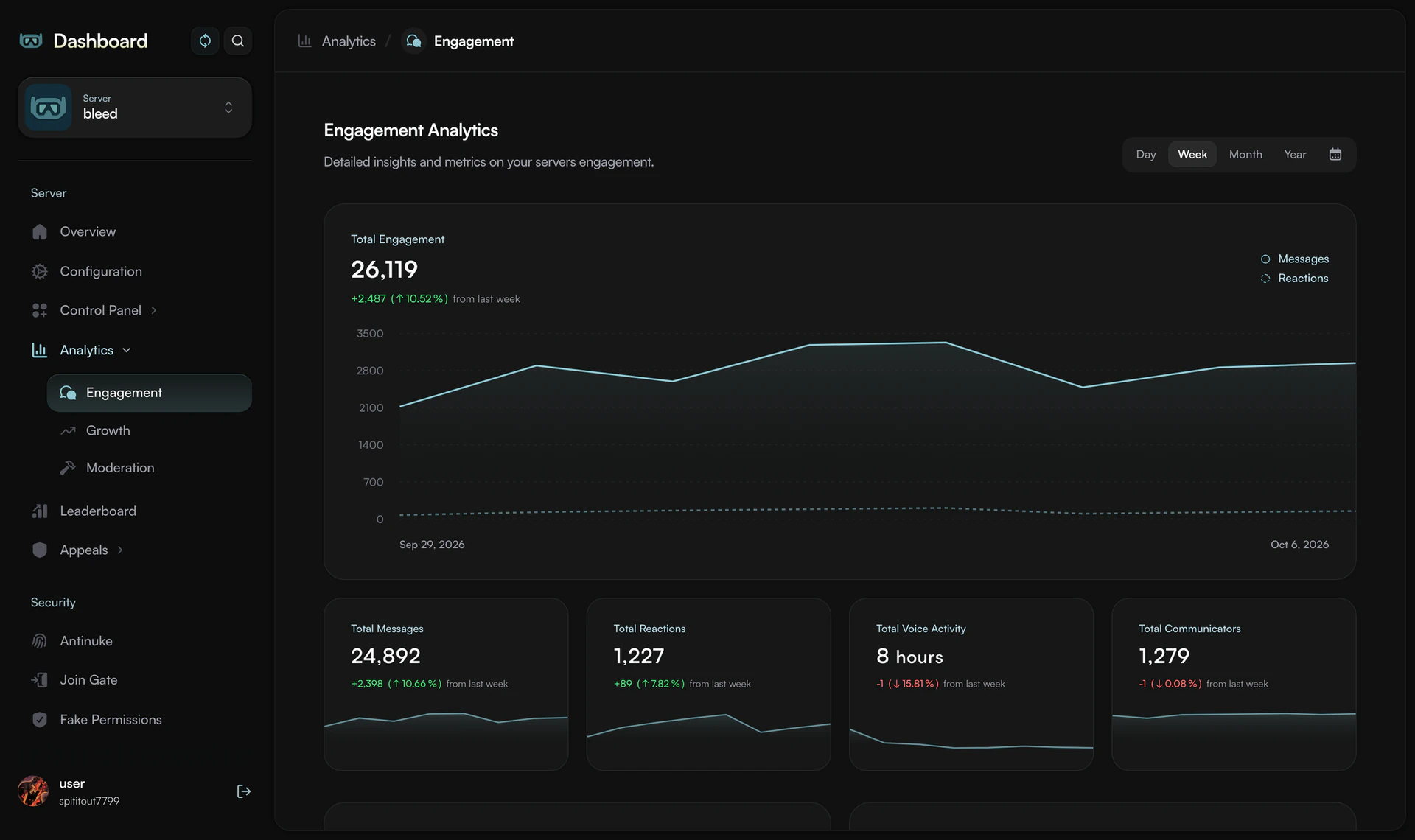Image resolution: width=1415 pixels, height=840 pixels.
Task: Open search with the magnifier icon
Action: coord(237,41)
